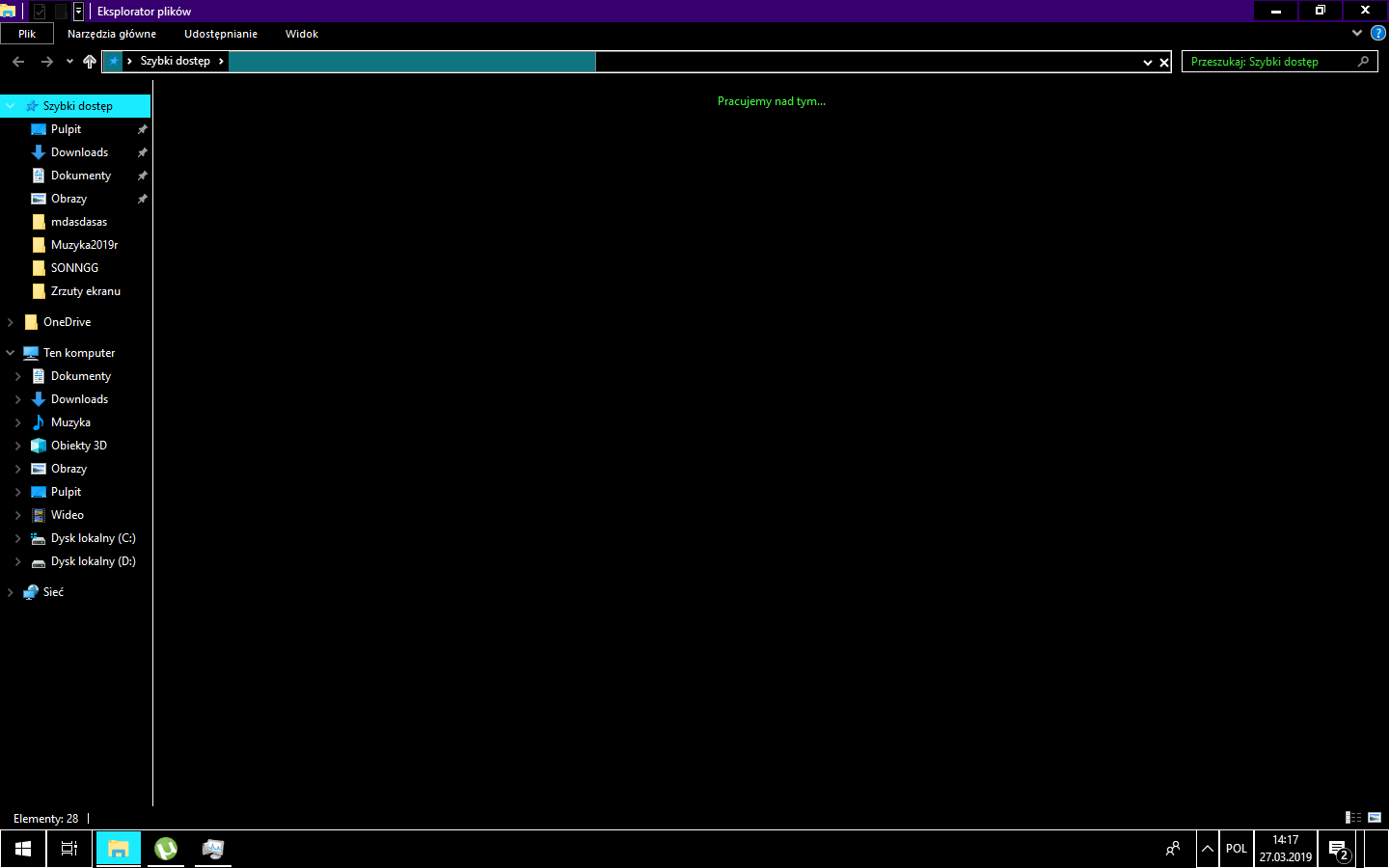
Task: Switch to large icons view in status bar
Action: [x=1375, y=818]
